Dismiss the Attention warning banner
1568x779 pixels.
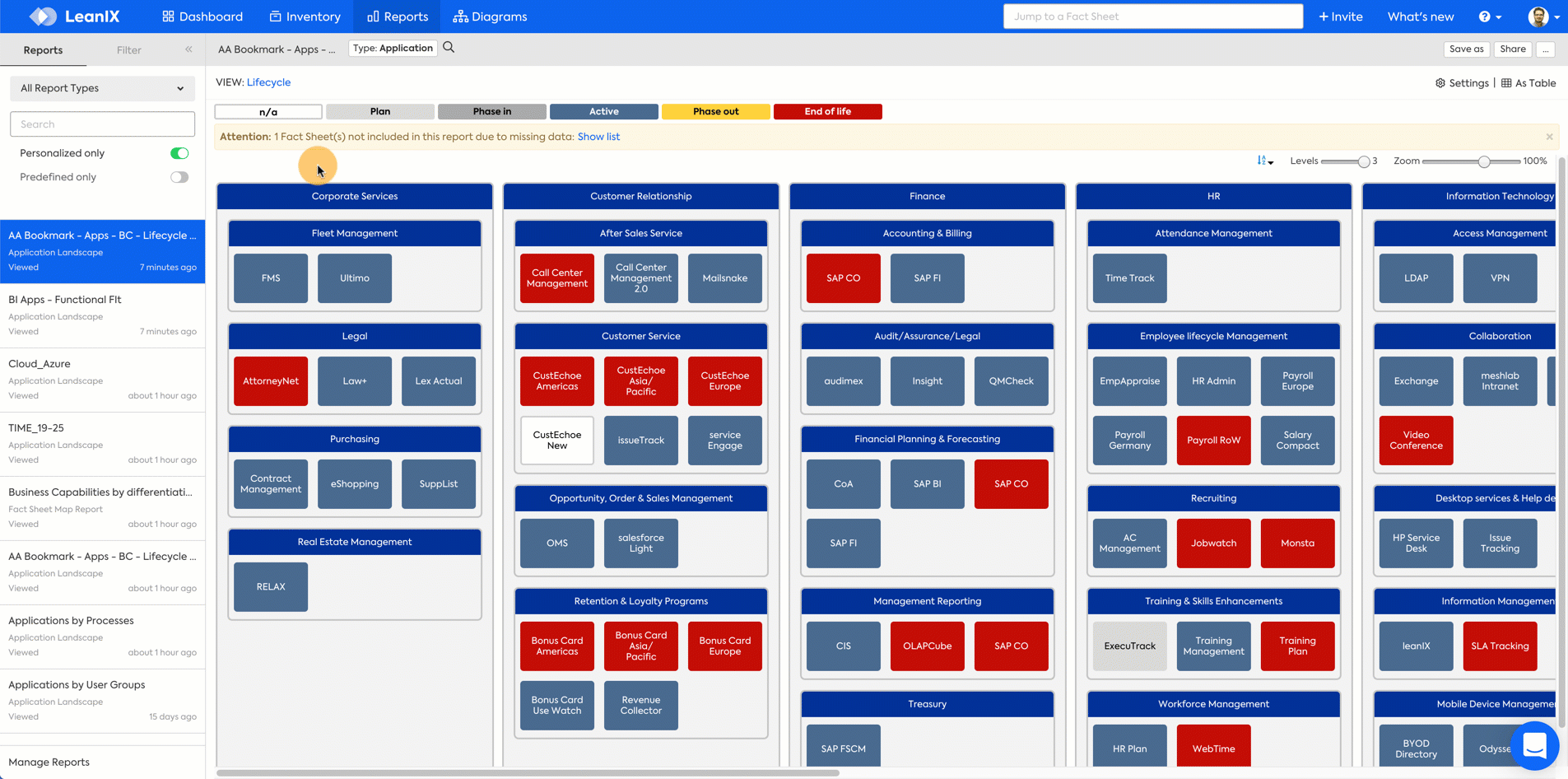click(1549, 137)
